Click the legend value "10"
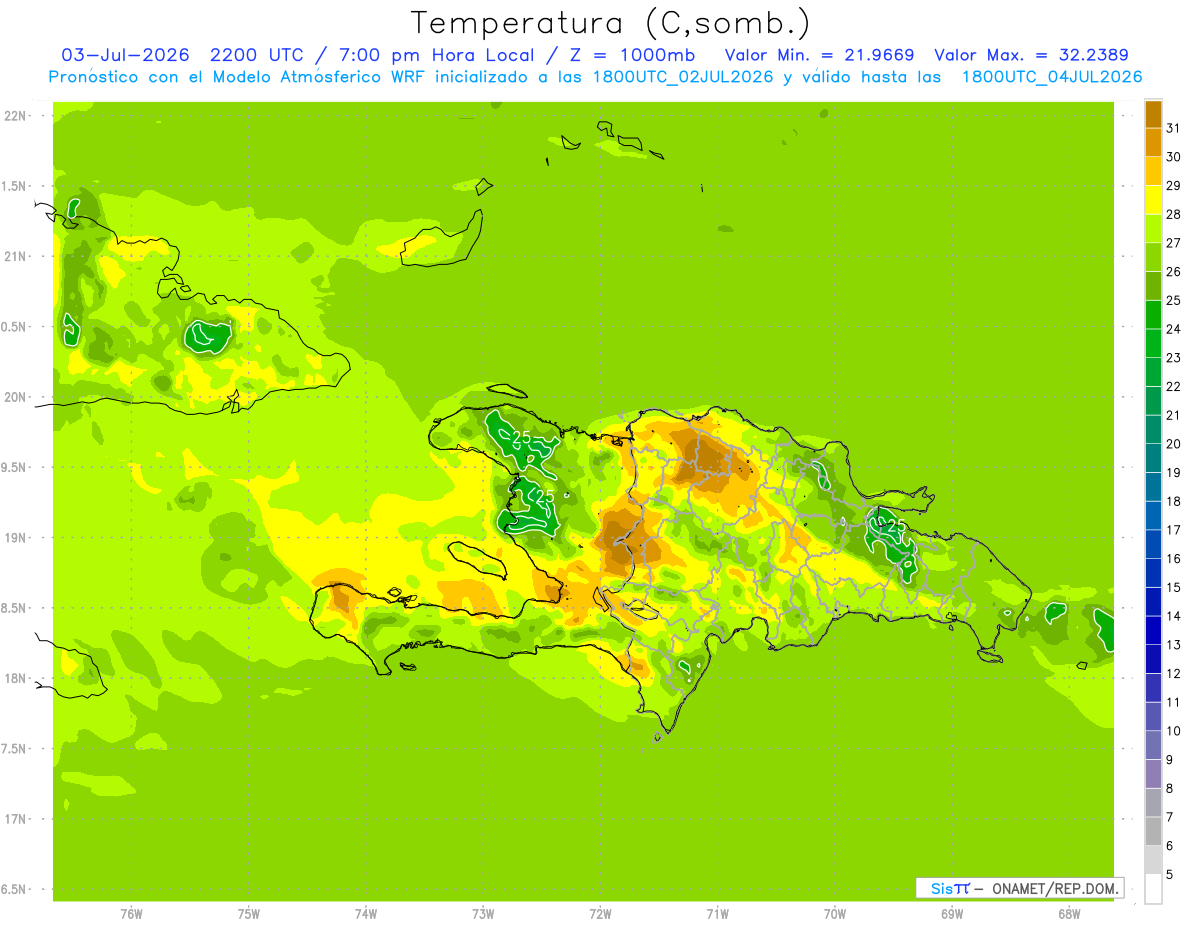 click(1174, 731)
